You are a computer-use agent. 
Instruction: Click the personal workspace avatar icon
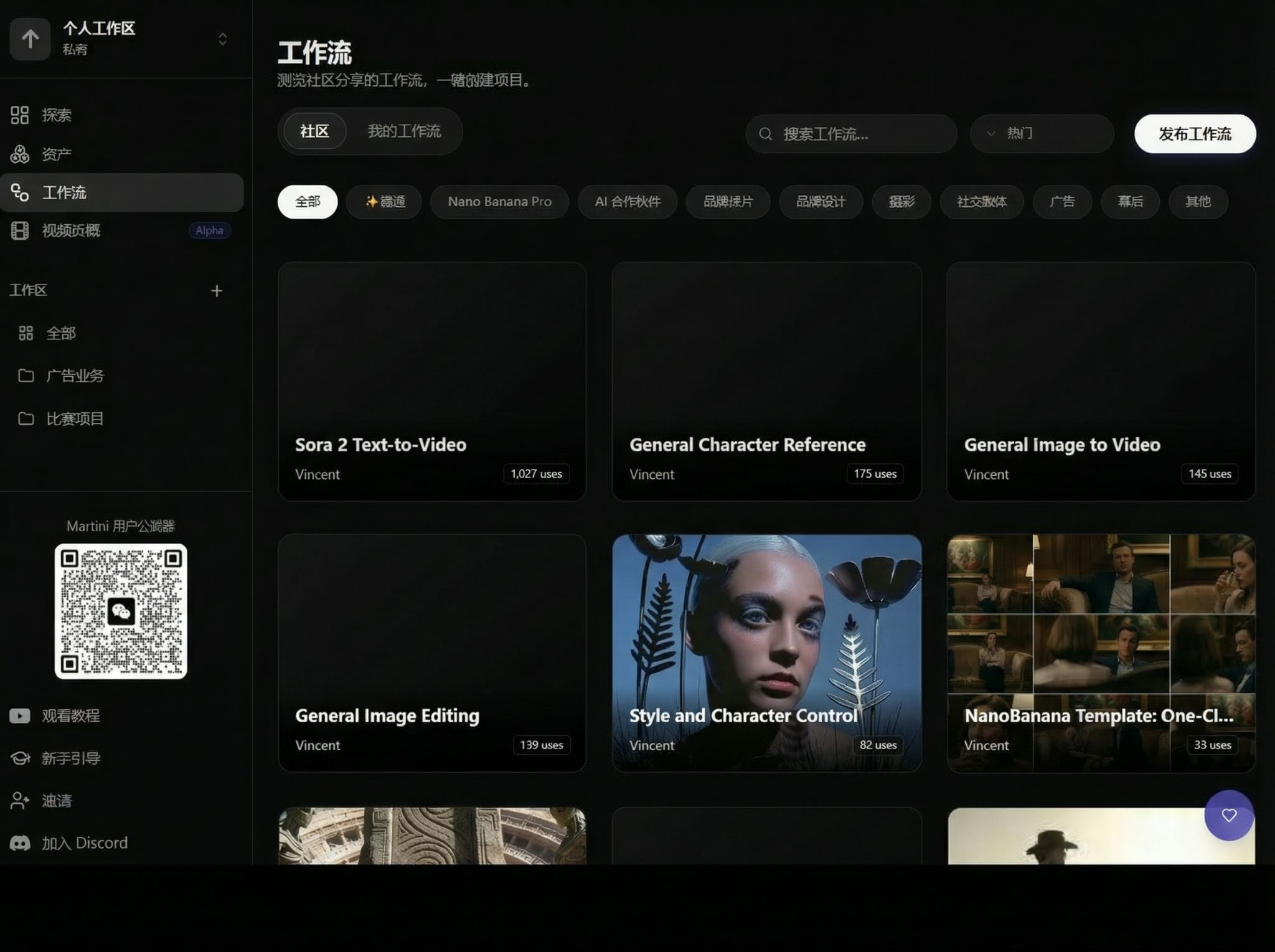[29, 39]
